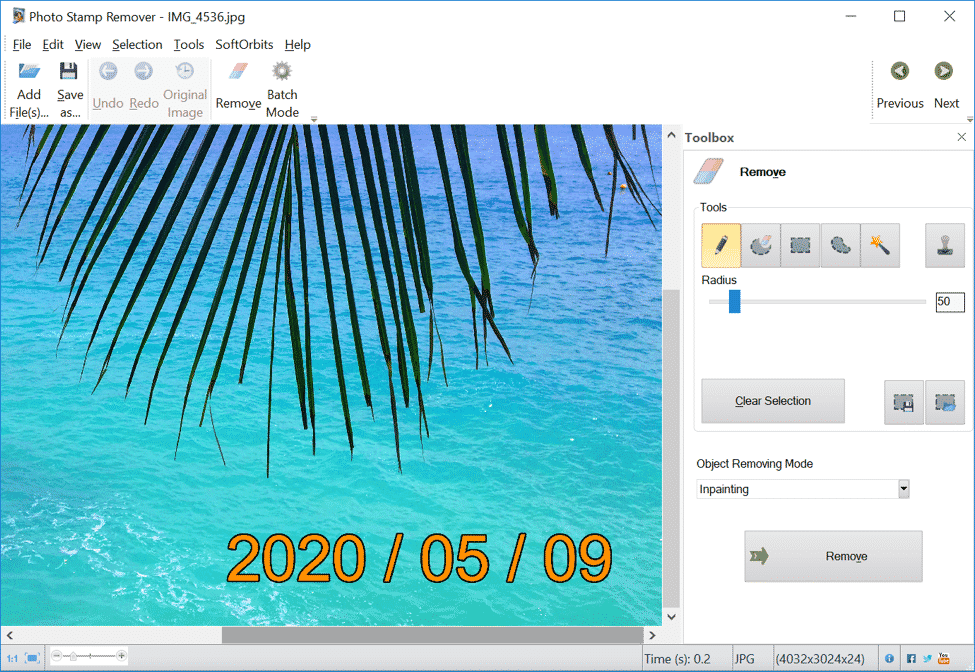Choose the free-form lasso selection tool
This screenshot has width=975, height=672.
[x=840, y=246]
